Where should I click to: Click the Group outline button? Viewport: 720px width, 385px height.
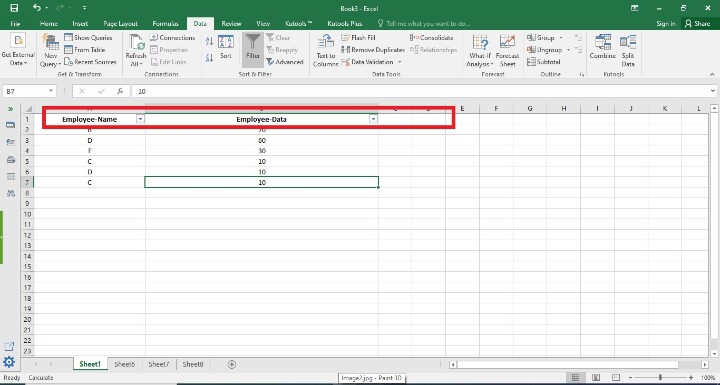pos(541,38)
